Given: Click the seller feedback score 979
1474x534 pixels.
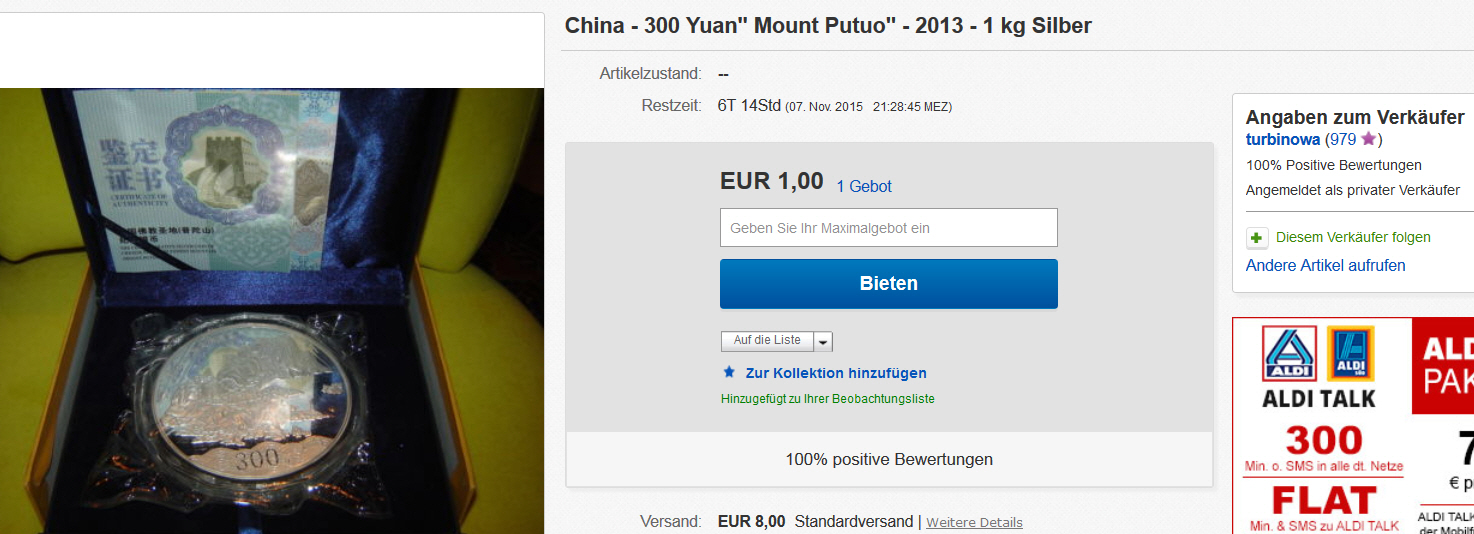Looking at the screenshot, I should (x=1342, y=140).
